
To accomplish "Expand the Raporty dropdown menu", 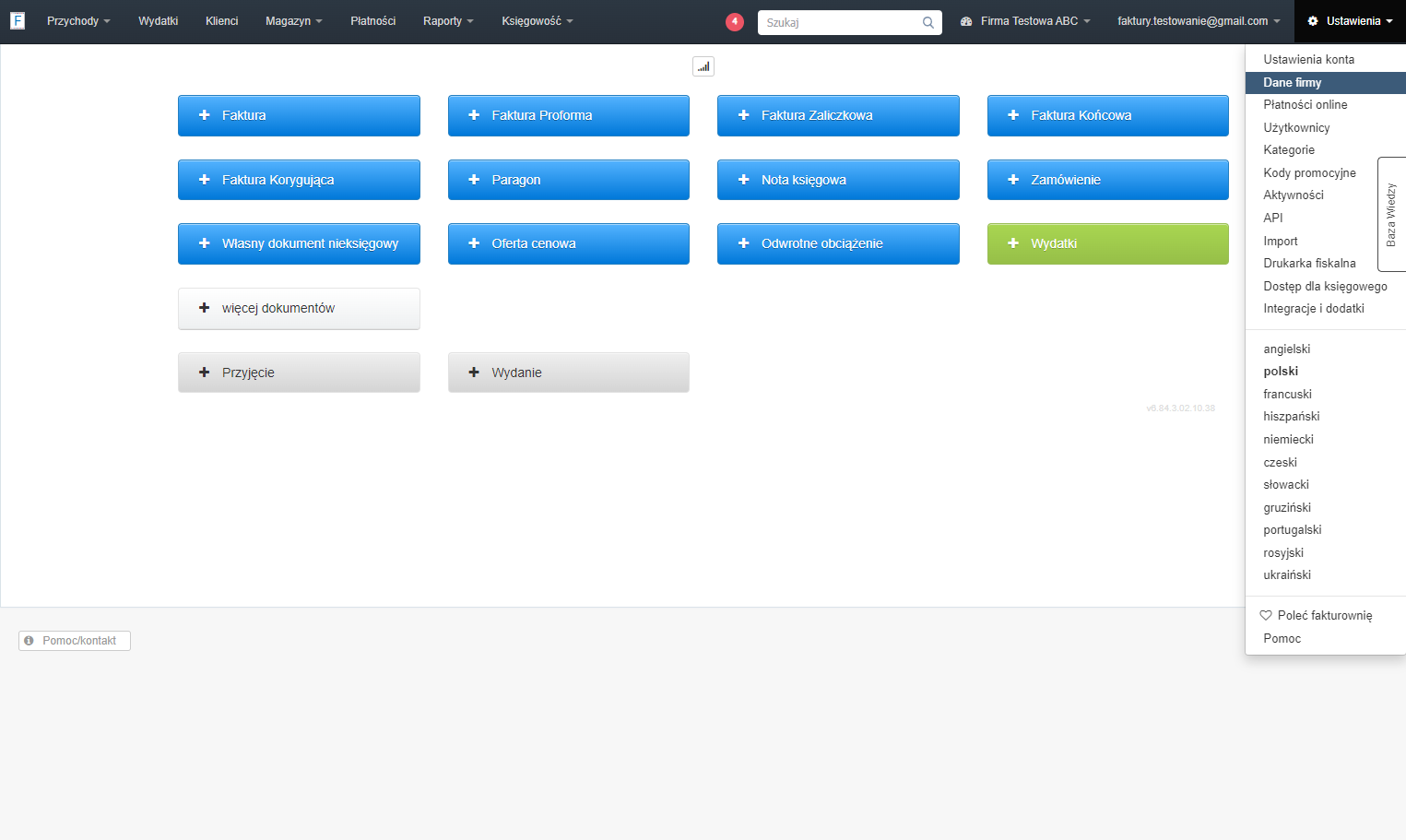I will point(448,21).
